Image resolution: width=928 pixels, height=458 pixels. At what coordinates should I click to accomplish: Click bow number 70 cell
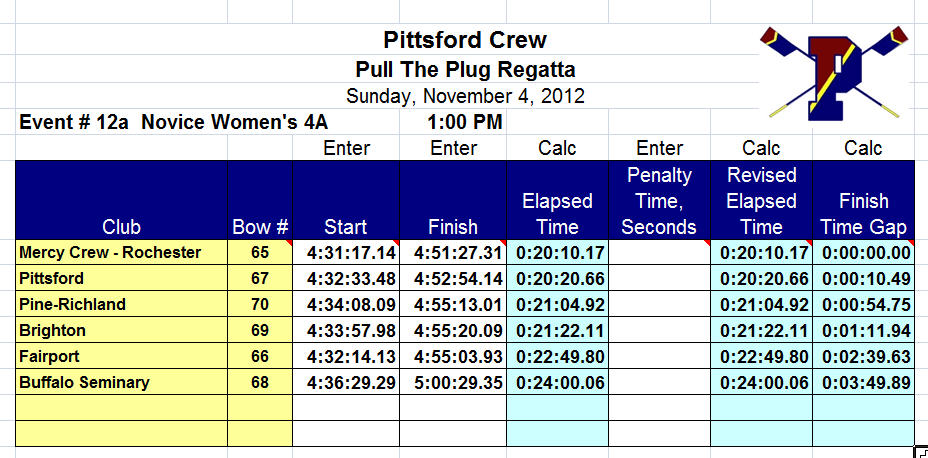point(260,304)
